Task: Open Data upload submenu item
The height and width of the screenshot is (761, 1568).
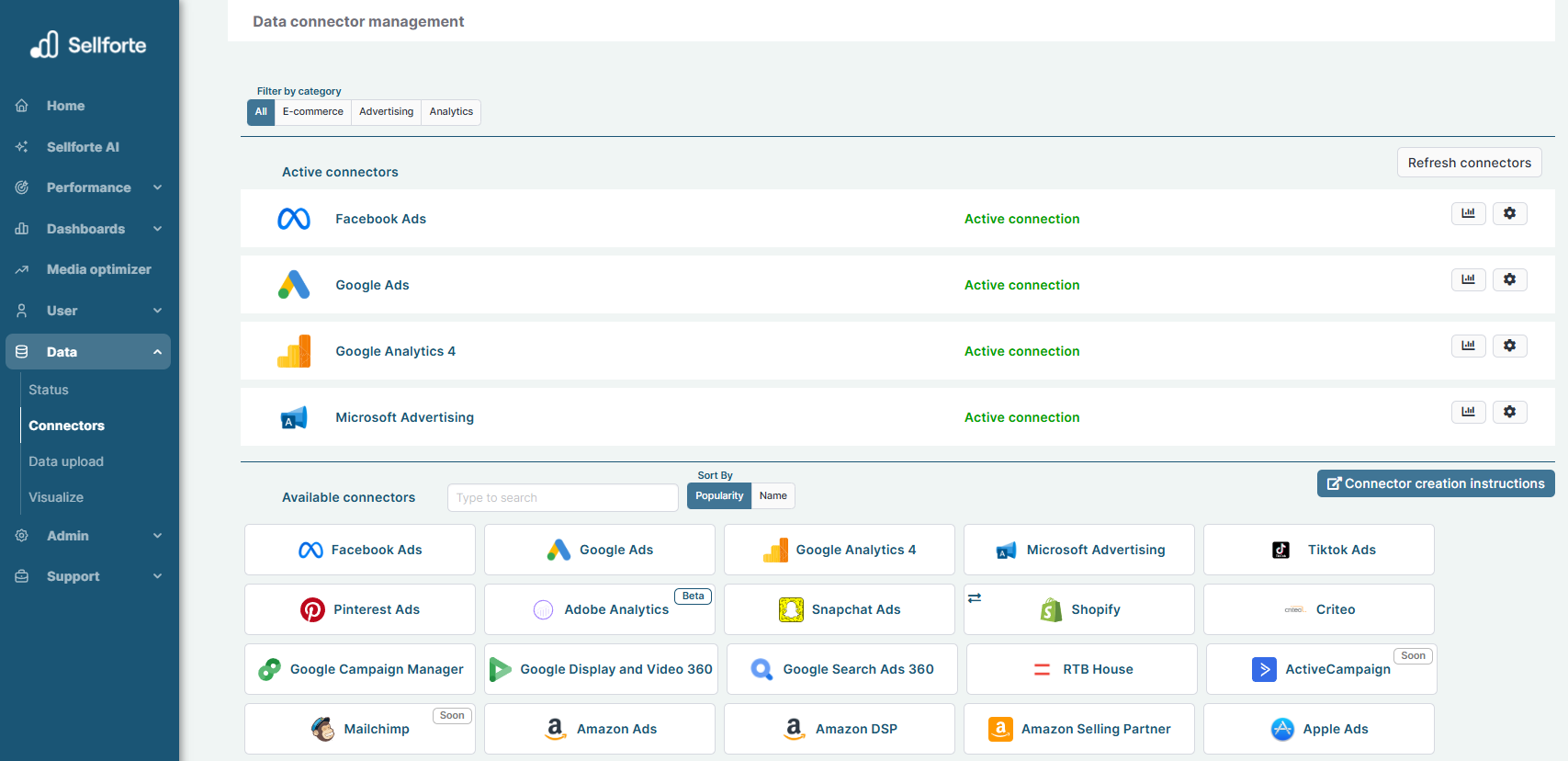Action: tap(66, 461)
